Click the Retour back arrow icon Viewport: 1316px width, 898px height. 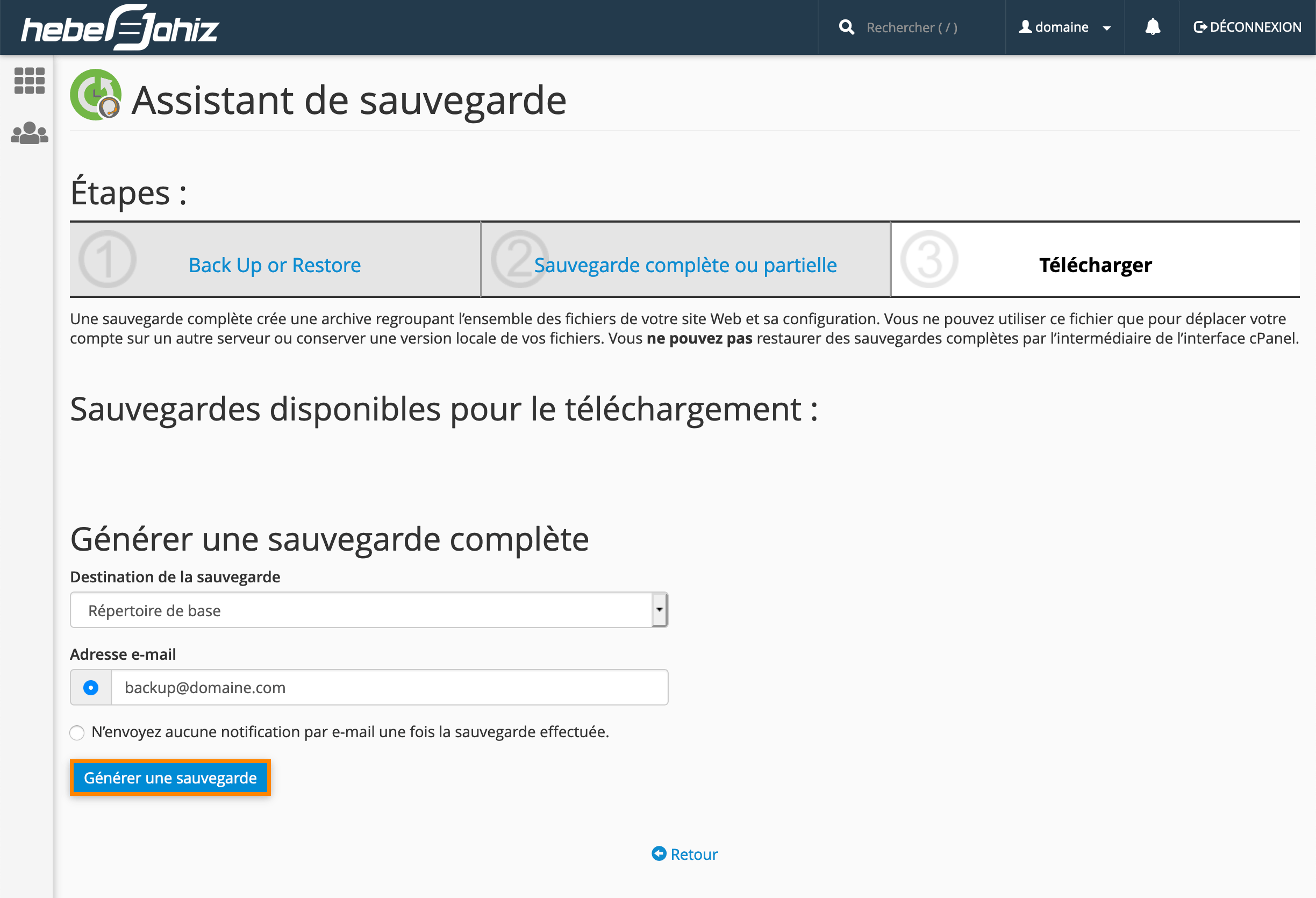click(x=659, y=853)
